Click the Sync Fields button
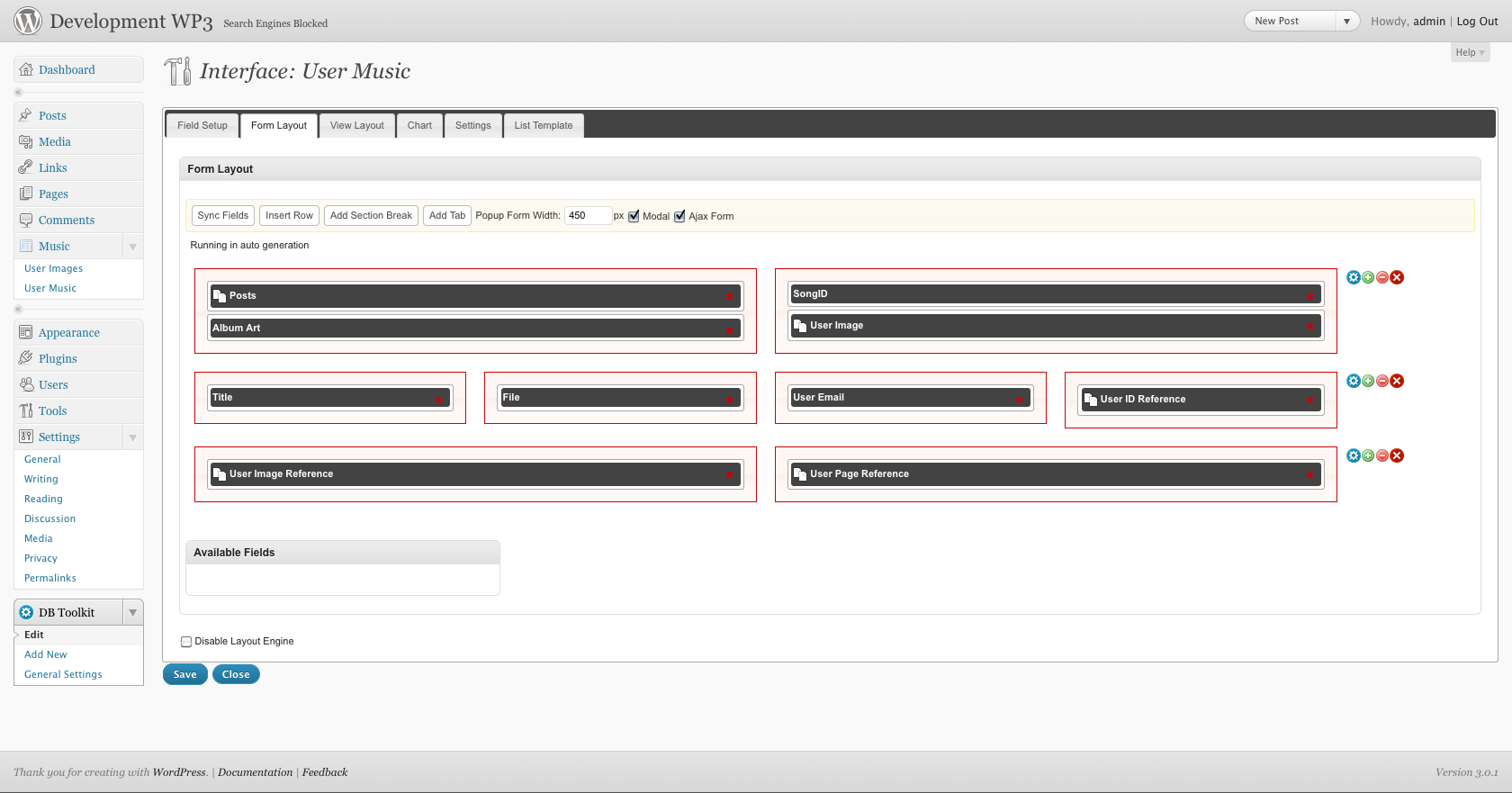 [223, 215]
